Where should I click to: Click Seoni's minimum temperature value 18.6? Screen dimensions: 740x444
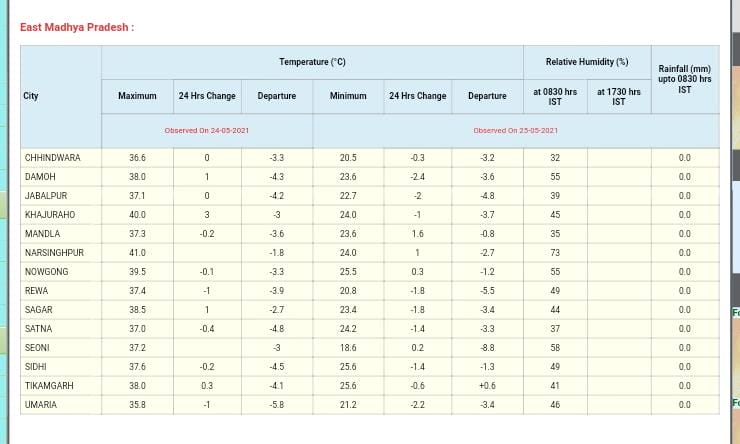[348, 348]
